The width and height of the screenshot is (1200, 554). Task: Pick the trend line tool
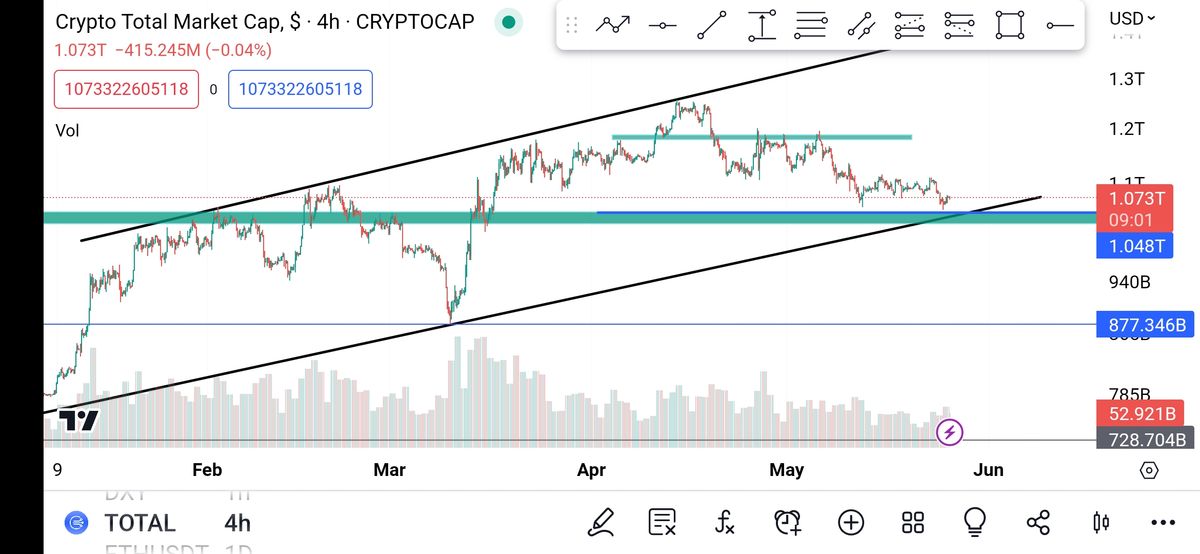(x=712, y=25)
